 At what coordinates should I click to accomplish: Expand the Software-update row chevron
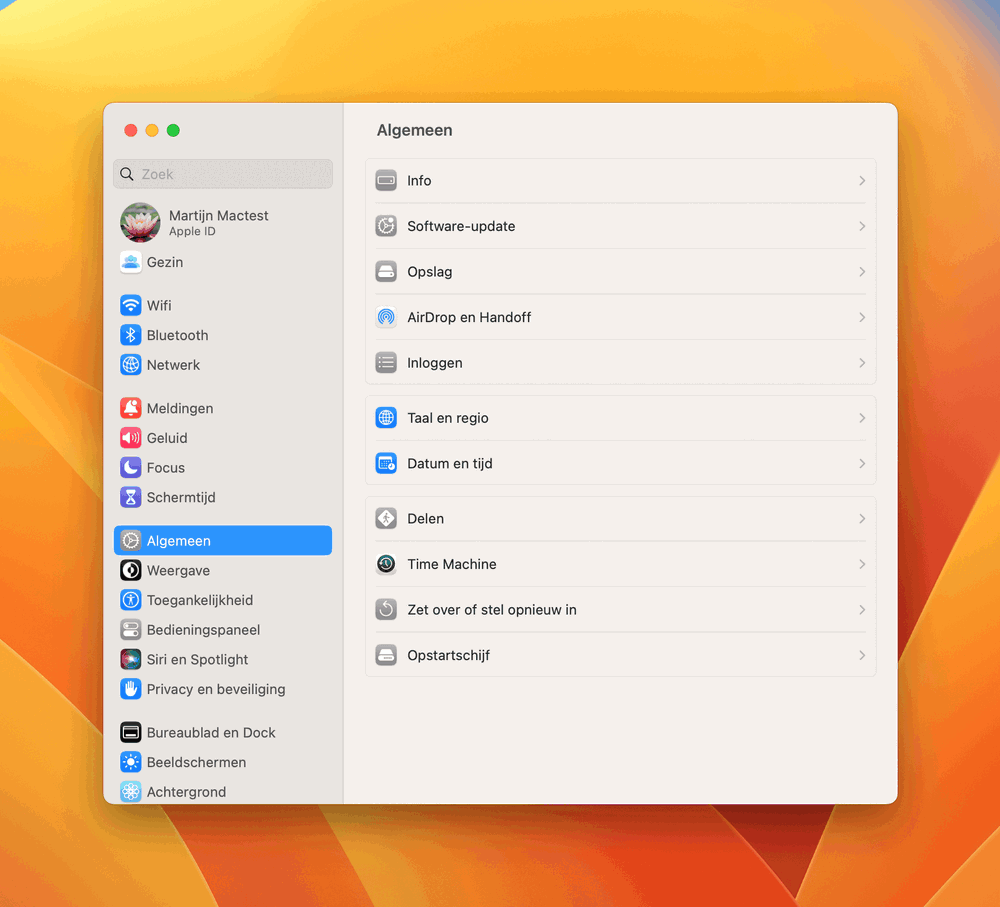click(862, 226)
